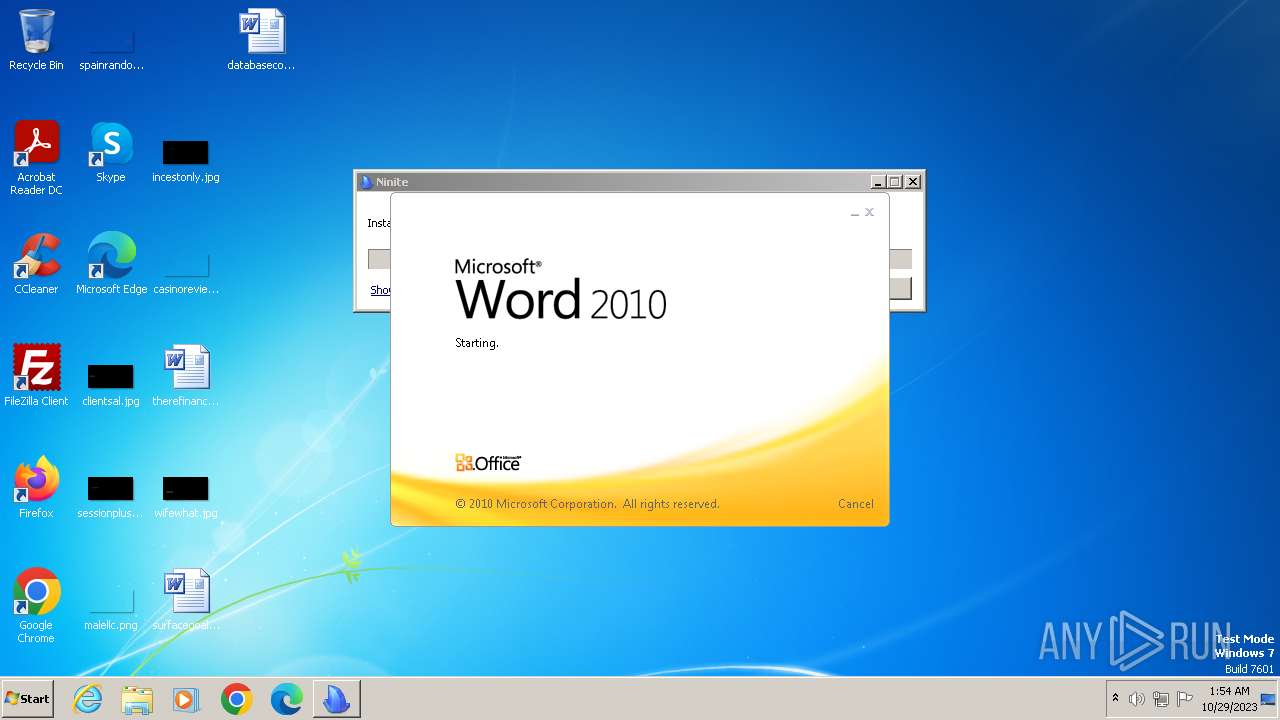Launch the CCleaner desktop shortcut
Viewport: 1280px width, 720px height.
coord(36,264)
